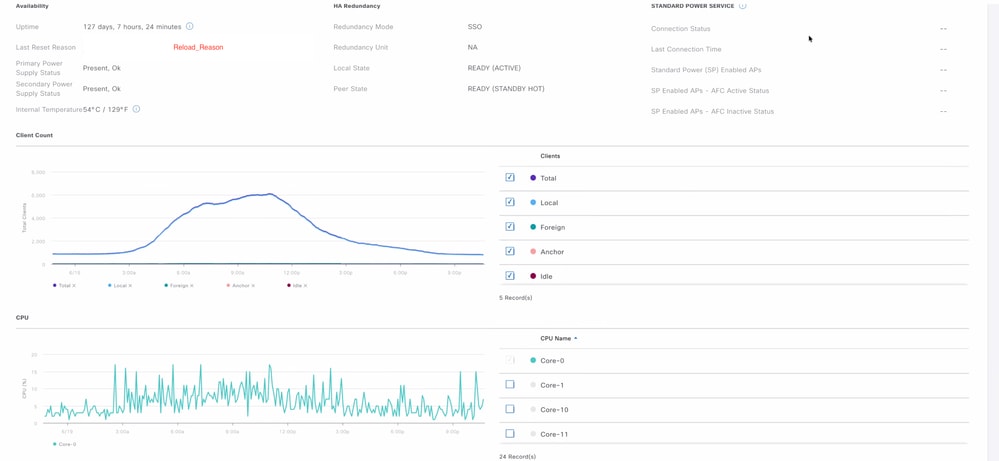
Task: Click the info icon next to Internal Temperature
Action: pyautogui.click(x=136, y=109)
